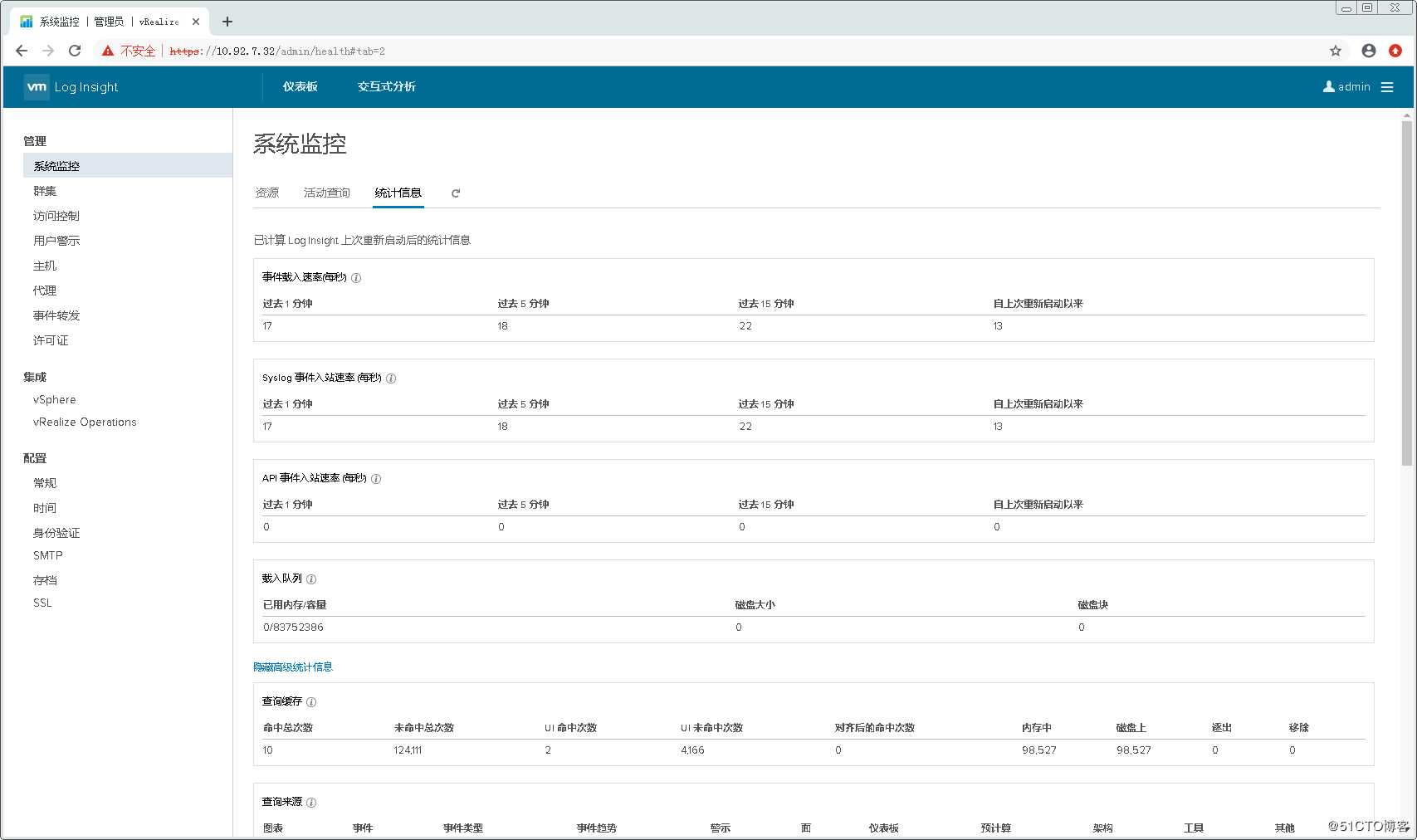This screenshot has width=1417, height=840.
Task: Open info icon next to 载入队列
Action: [311, 579]
